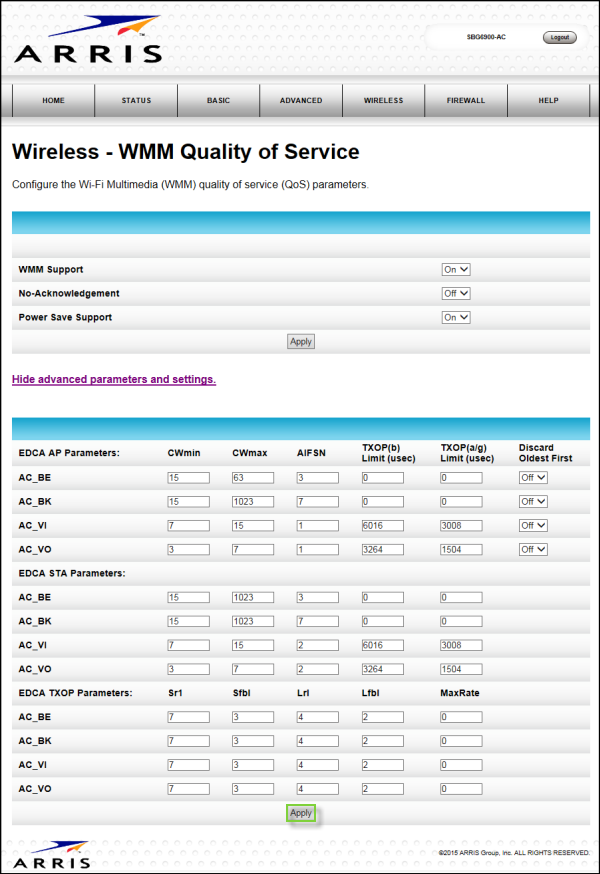600x874 pixels.
Task: Open the FIREWALL menu tab
Action: pyautogui.click(x=466, y=101)
